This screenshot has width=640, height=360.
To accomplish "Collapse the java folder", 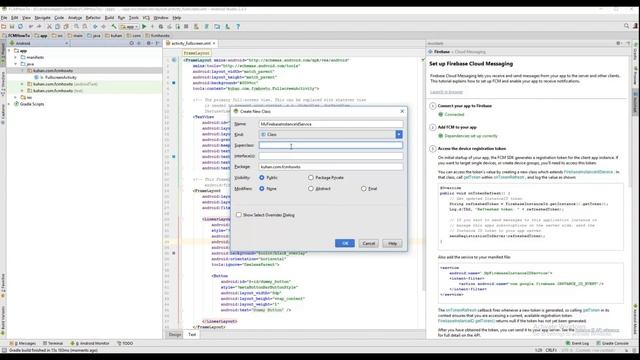I will click(16, 64).
